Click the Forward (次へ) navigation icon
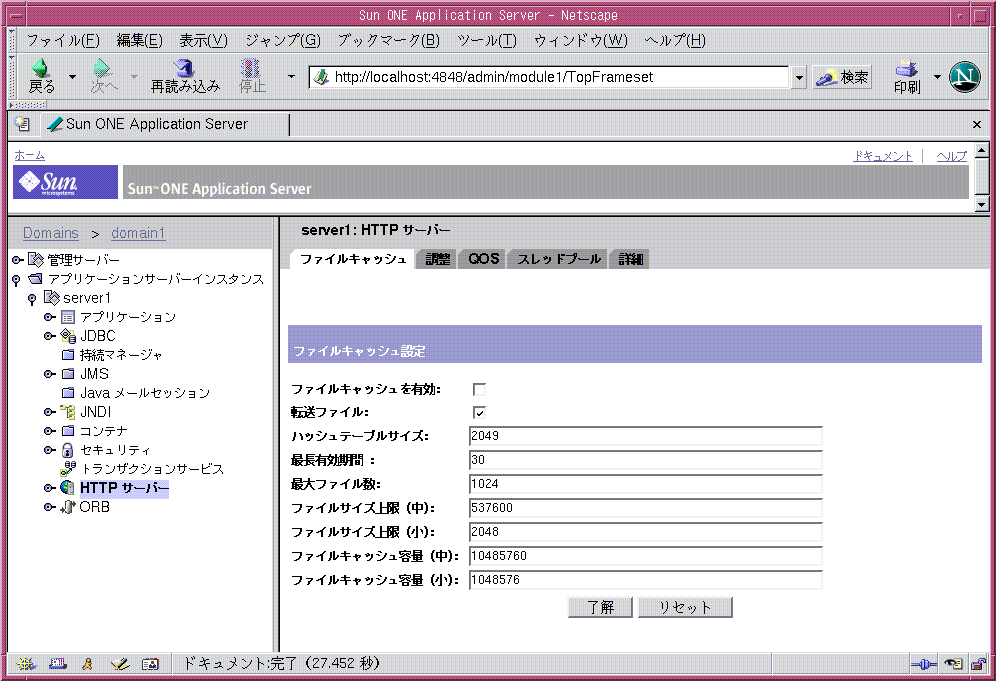Viewport: 996px width, 681px height. point(102,67)
